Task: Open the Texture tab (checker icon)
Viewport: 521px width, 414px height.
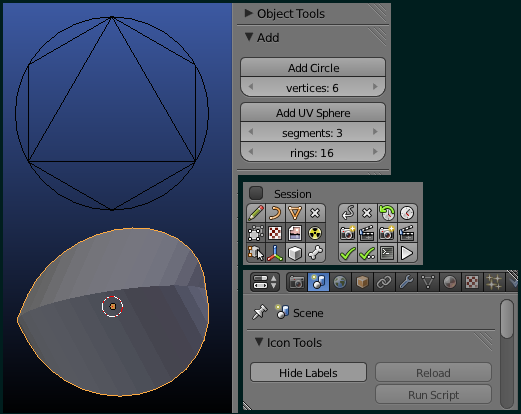Action: tap(472, 282)
